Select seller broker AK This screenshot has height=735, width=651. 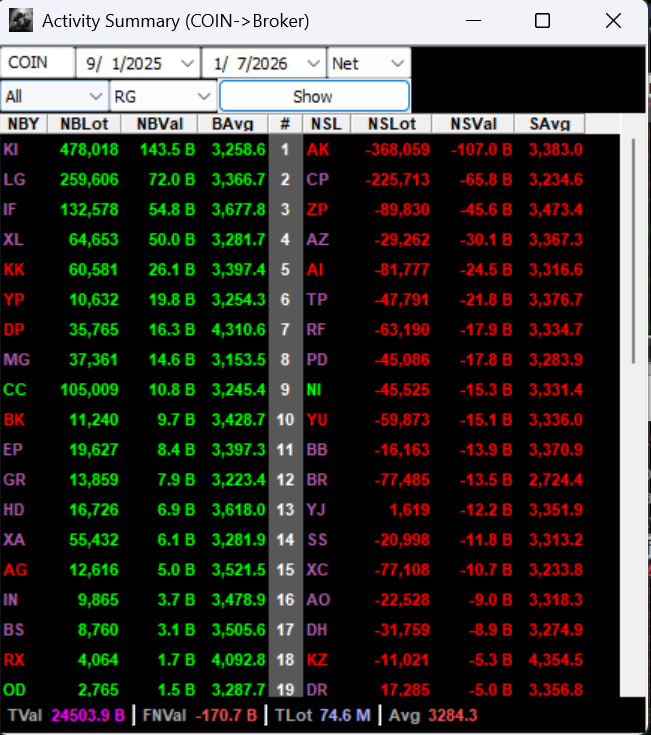pos(318,150)
